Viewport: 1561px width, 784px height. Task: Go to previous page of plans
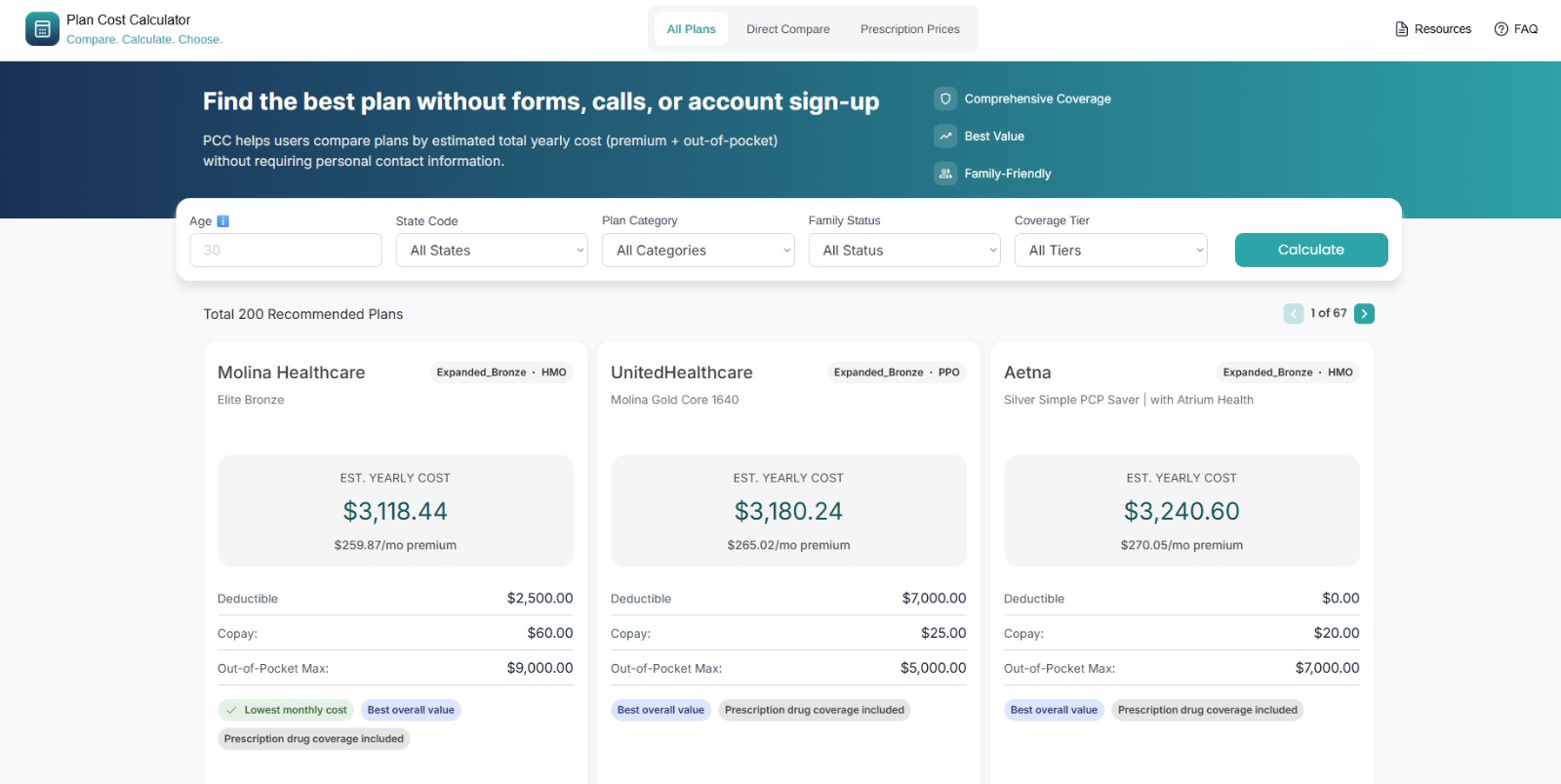[1294, 313]
